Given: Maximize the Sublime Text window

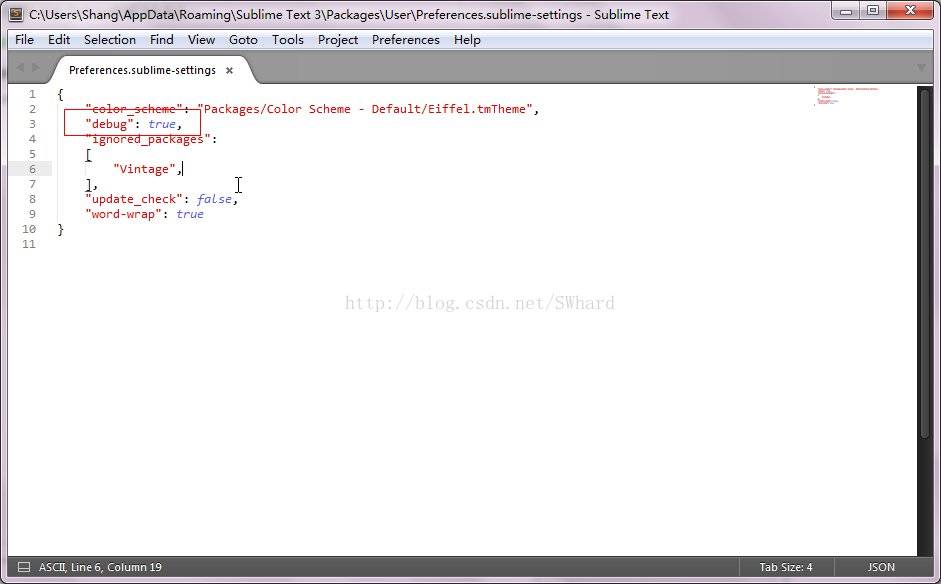Looking at the screenshot, I should tap(873, 11).
